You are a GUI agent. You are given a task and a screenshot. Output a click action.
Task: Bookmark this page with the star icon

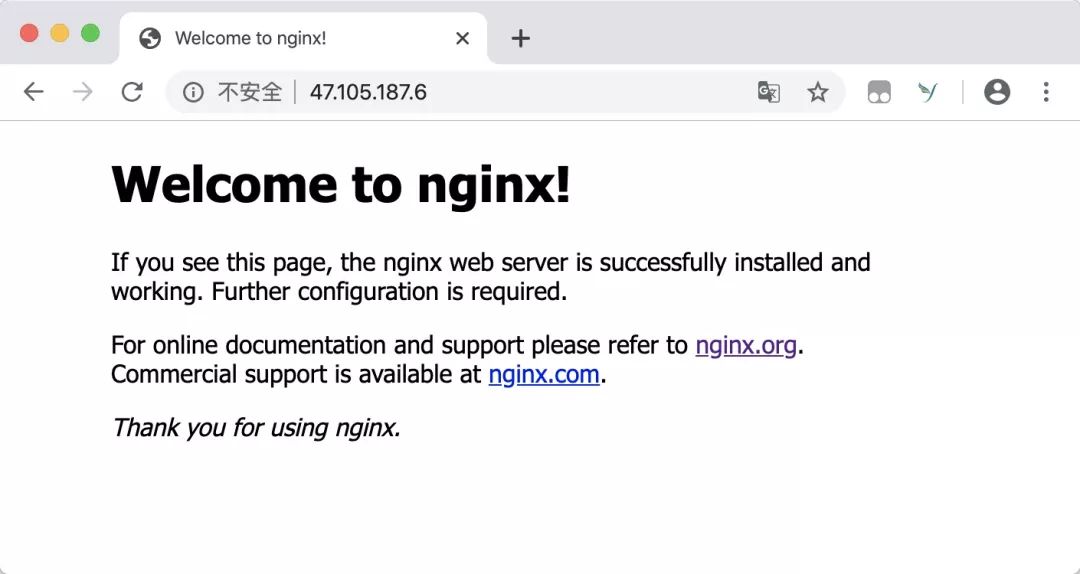click(818, 92)
